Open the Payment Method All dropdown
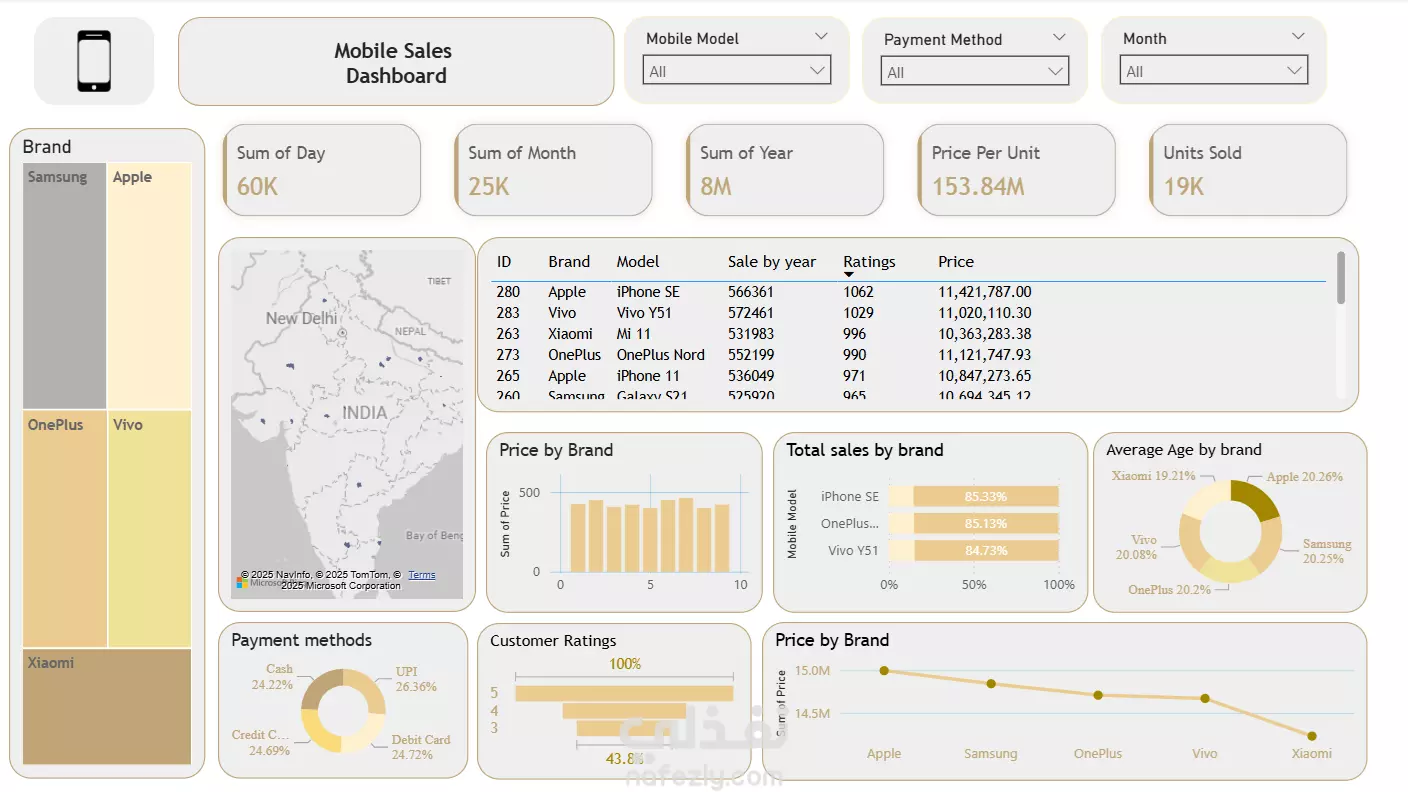 (975, 72)
